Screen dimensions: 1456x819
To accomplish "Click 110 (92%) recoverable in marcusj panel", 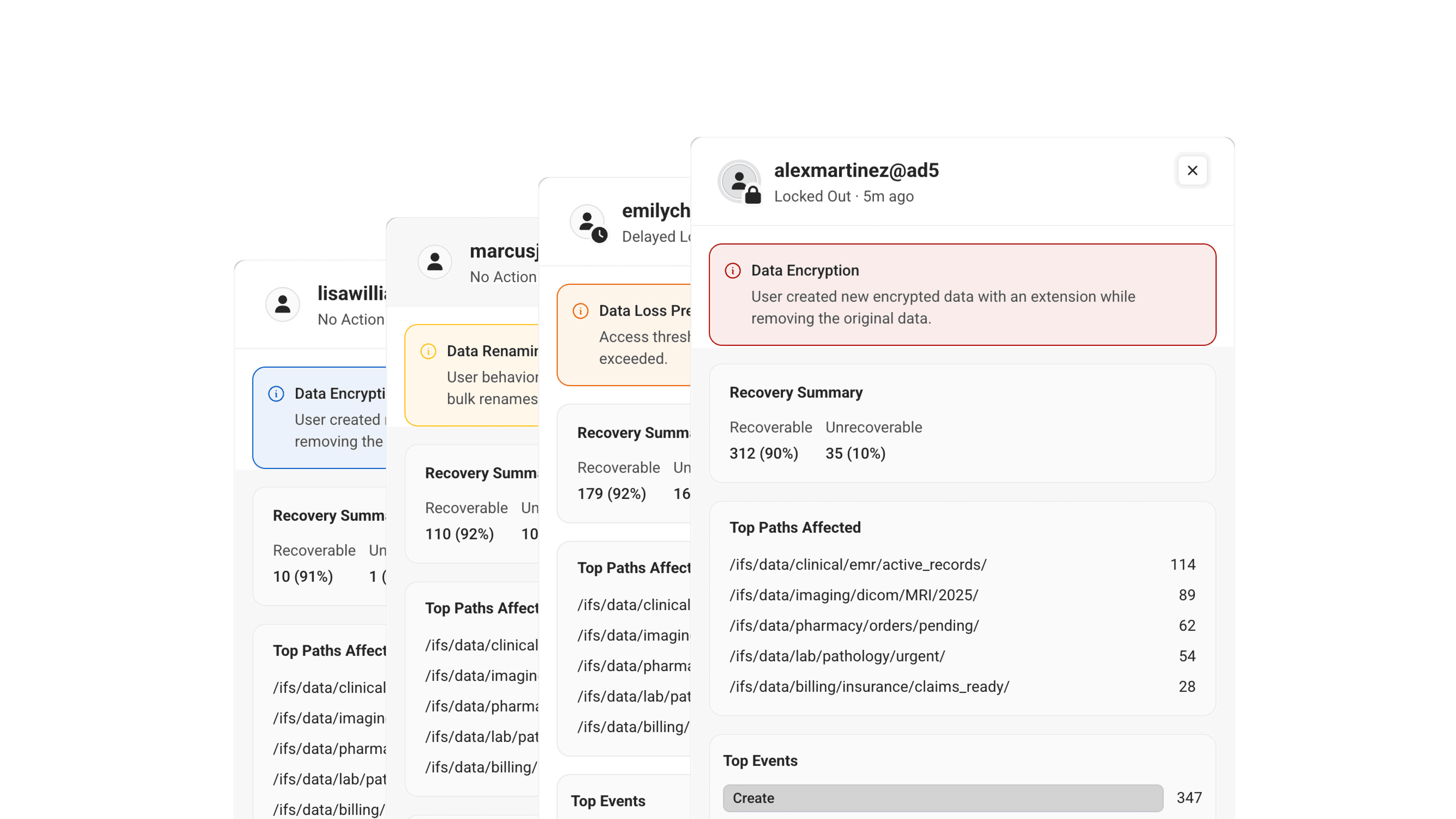I will (x=460, y=533).
